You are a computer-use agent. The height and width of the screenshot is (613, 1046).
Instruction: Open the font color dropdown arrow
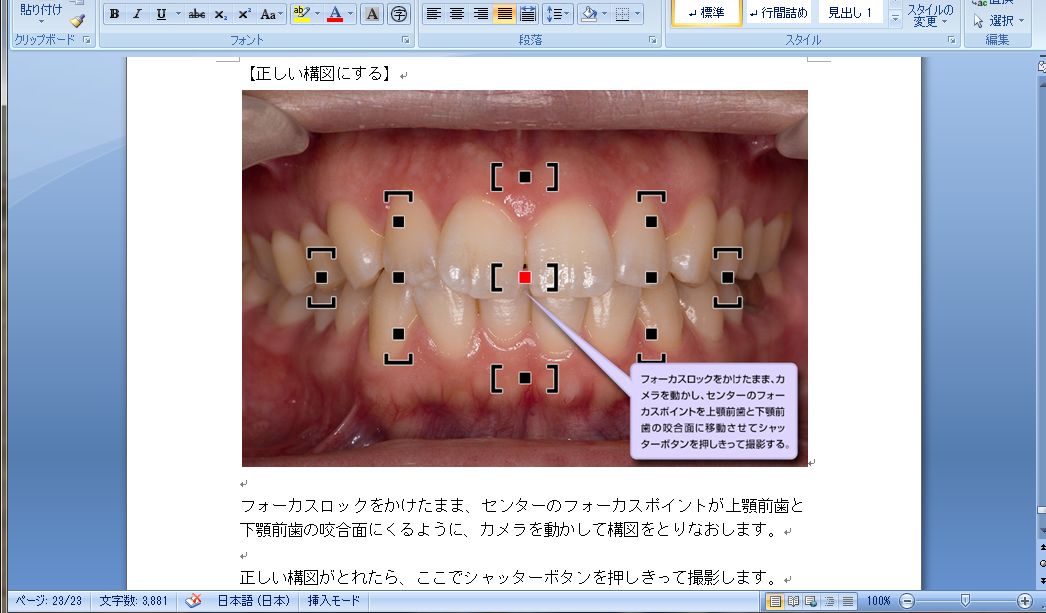click(x=351, y=14)
